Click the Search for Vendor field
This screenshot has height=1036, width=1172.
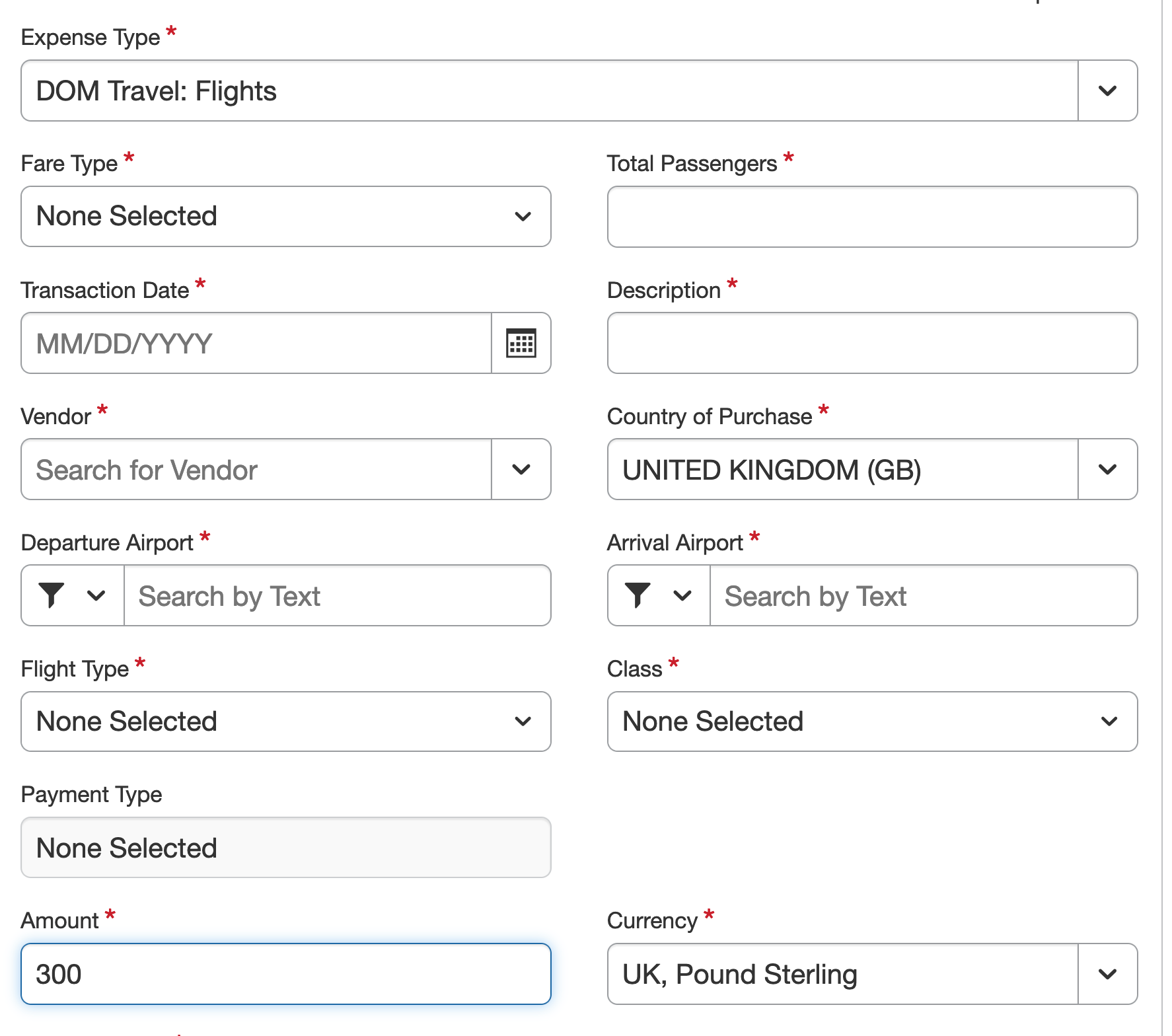coord(256,470)
